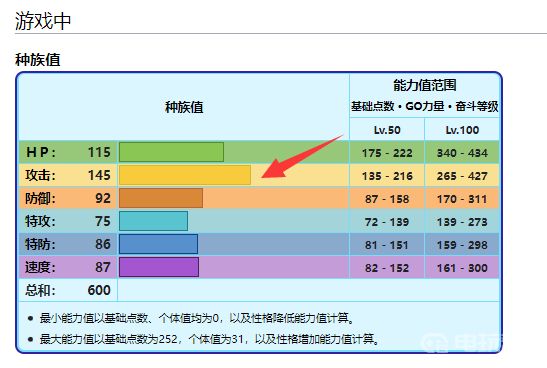Click the 速度 Lv.100 range 161 - 300
The width and height of the screenshot is (547, 368).
(462, 268)
